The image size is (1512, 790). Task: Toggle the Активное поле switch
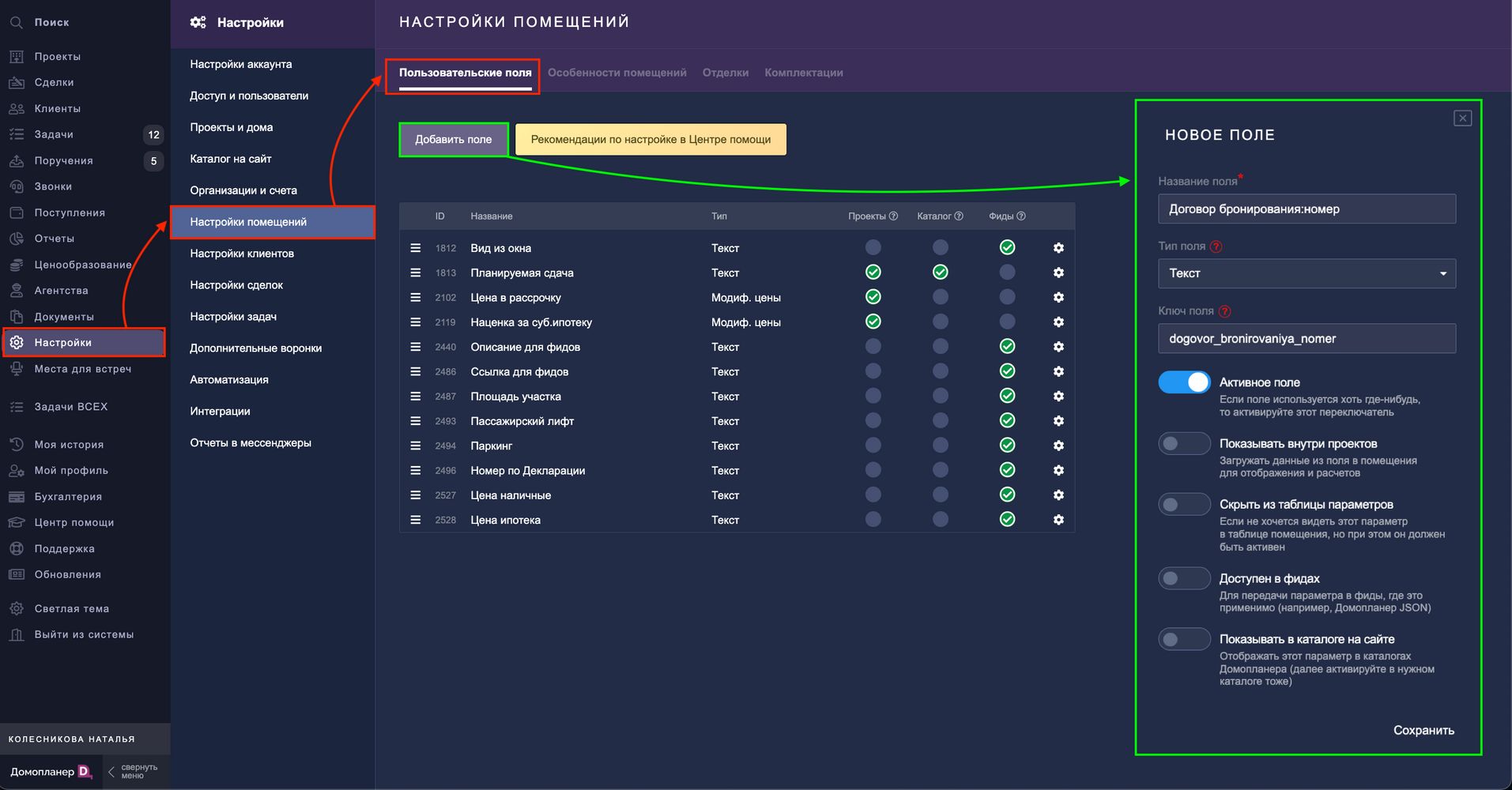coord(1184,382)
